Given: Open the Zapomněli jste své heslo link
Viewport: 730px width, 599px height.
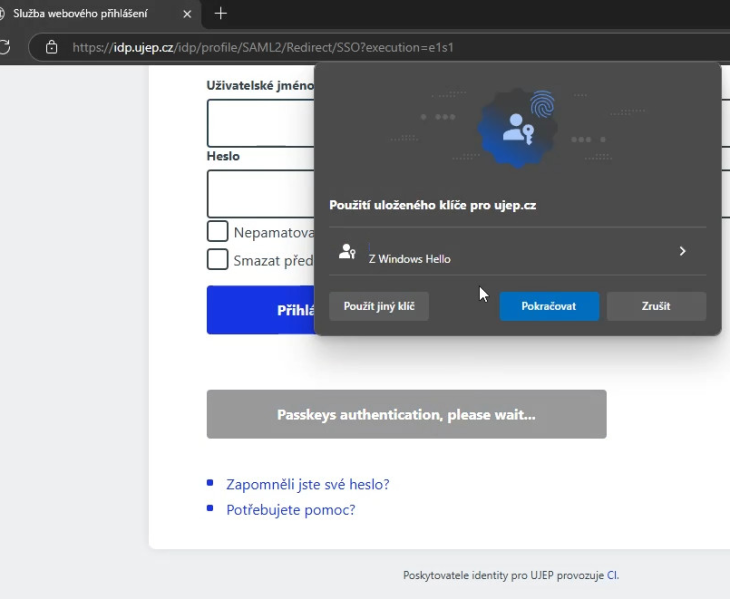Looking at the screenshot, I should tap(307, 484).
